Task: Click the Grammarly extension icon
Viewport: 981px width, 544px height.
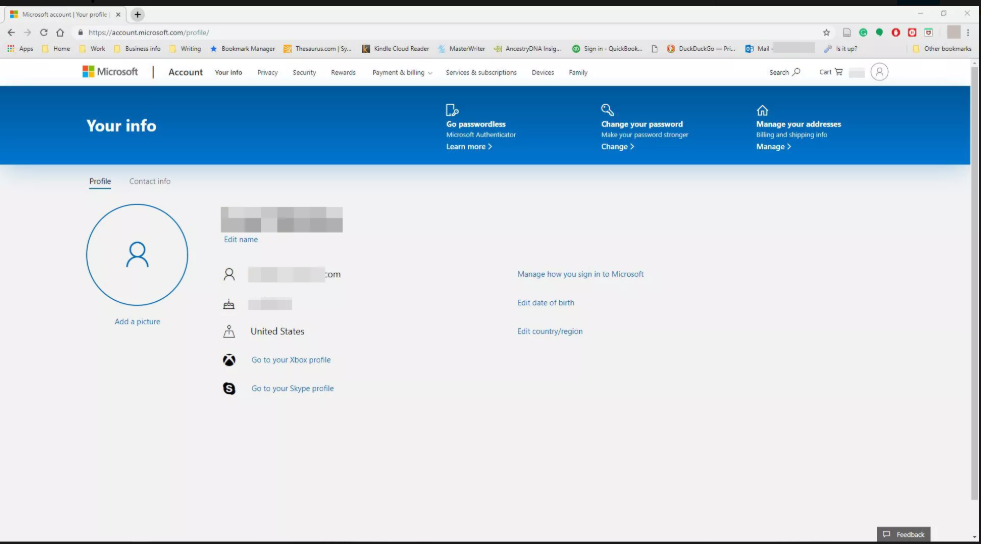Action: click(x=863, y=33)
